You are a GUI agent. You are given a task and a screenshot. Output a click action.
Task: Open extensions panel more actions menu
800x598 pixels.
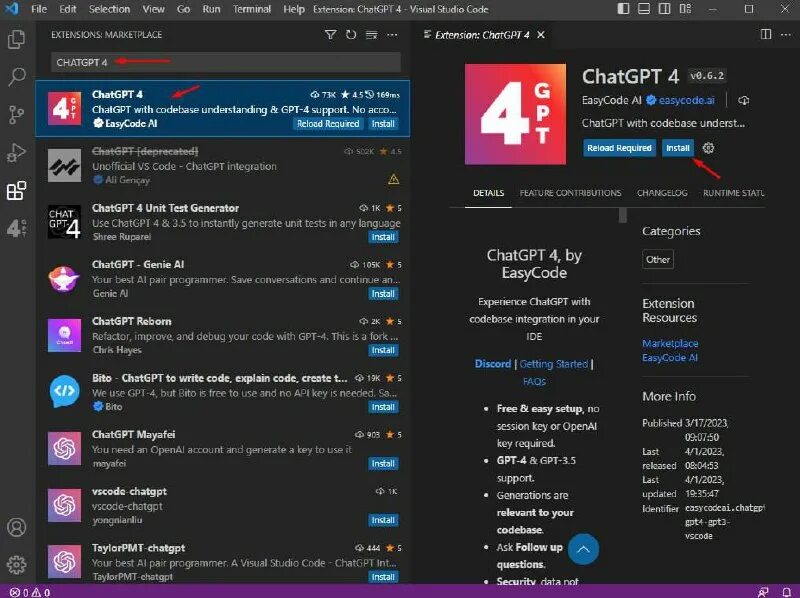point(392,35)
